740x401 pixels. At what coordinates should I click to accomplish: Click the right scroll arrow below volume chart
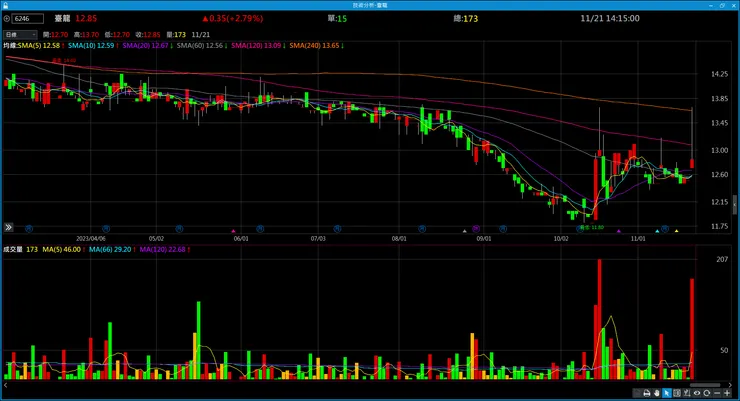coord(730,385)
